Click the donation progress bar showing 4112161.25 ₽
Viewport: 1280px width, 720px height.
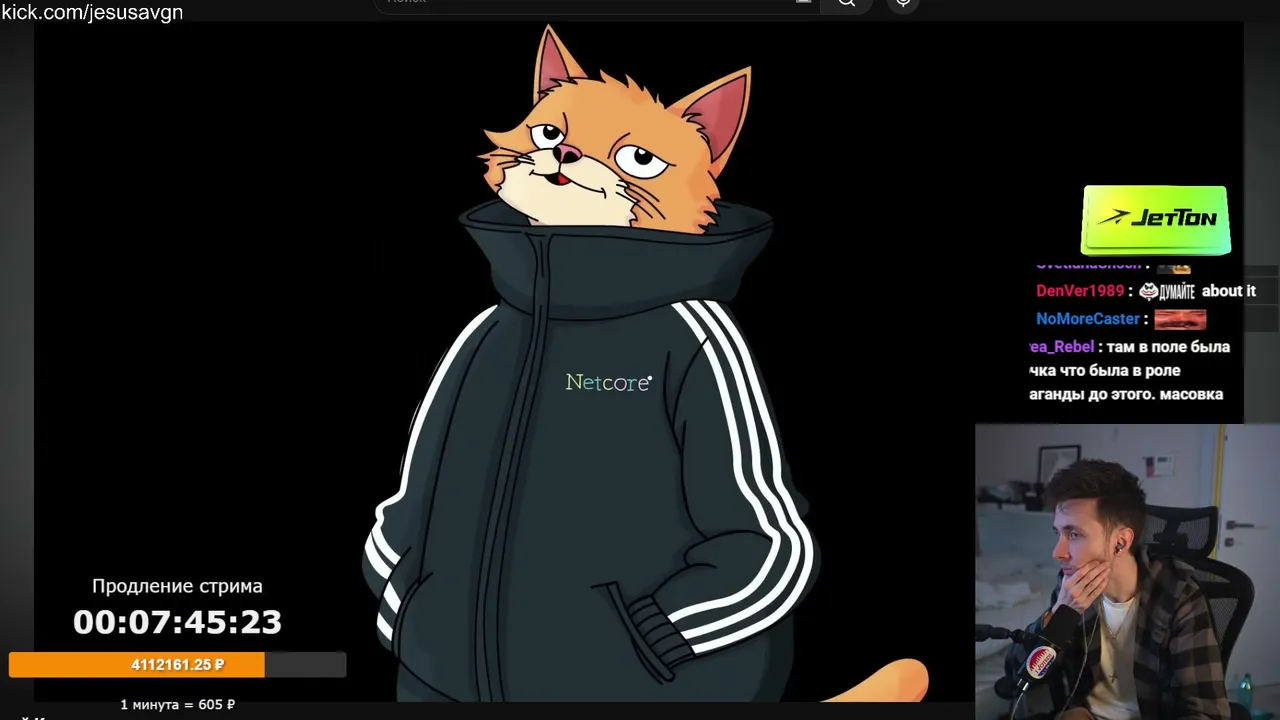click(177, 665)
